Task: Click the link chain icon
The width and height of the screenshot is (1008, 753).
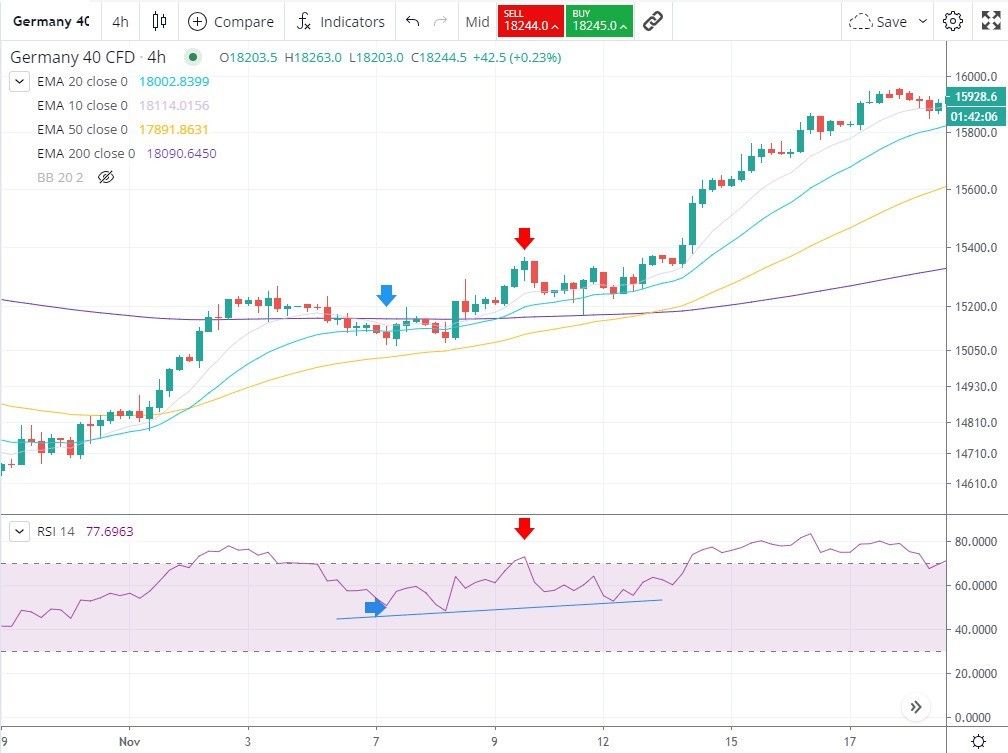Action: click(653, 21)
